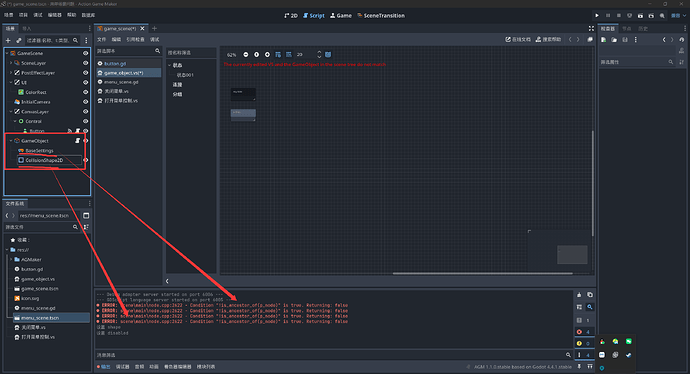Reset the visual script graph zoom

click(257, 55)
